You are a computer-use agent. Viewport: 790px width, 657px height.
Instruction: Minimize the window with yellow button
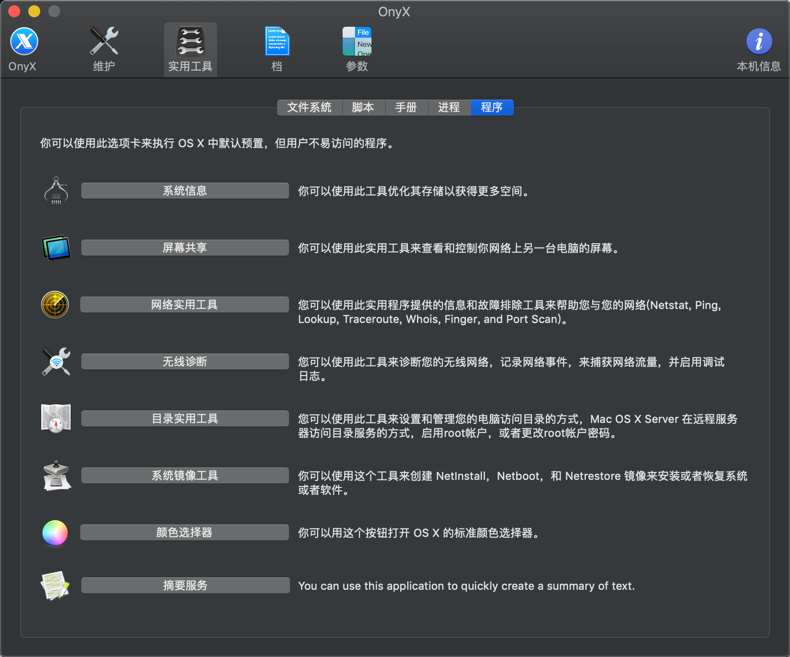coord(34,11)
